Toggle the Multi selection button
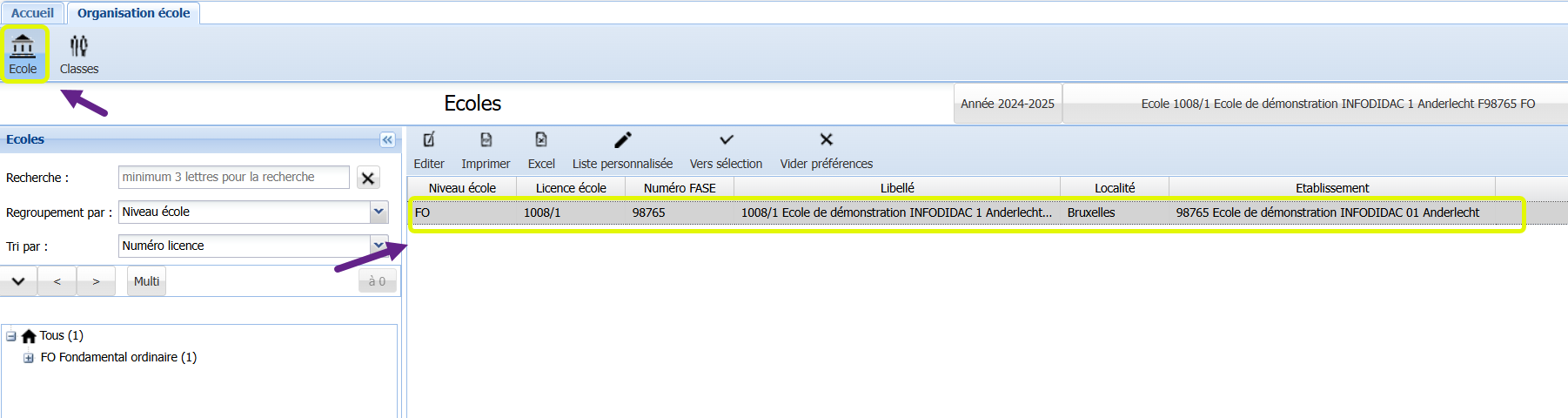The height and width of the screenshot is (418, 1568). [146, 281]
